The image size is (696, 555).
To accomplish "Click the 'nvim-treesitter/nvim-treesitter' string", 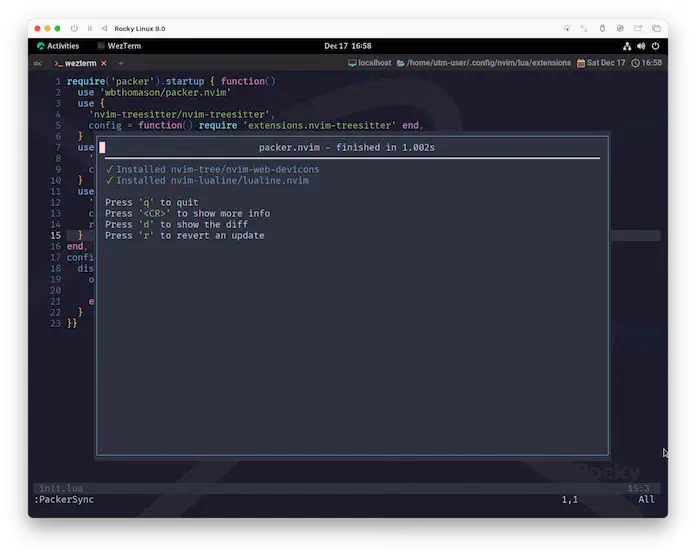I will tap(179, 114).
